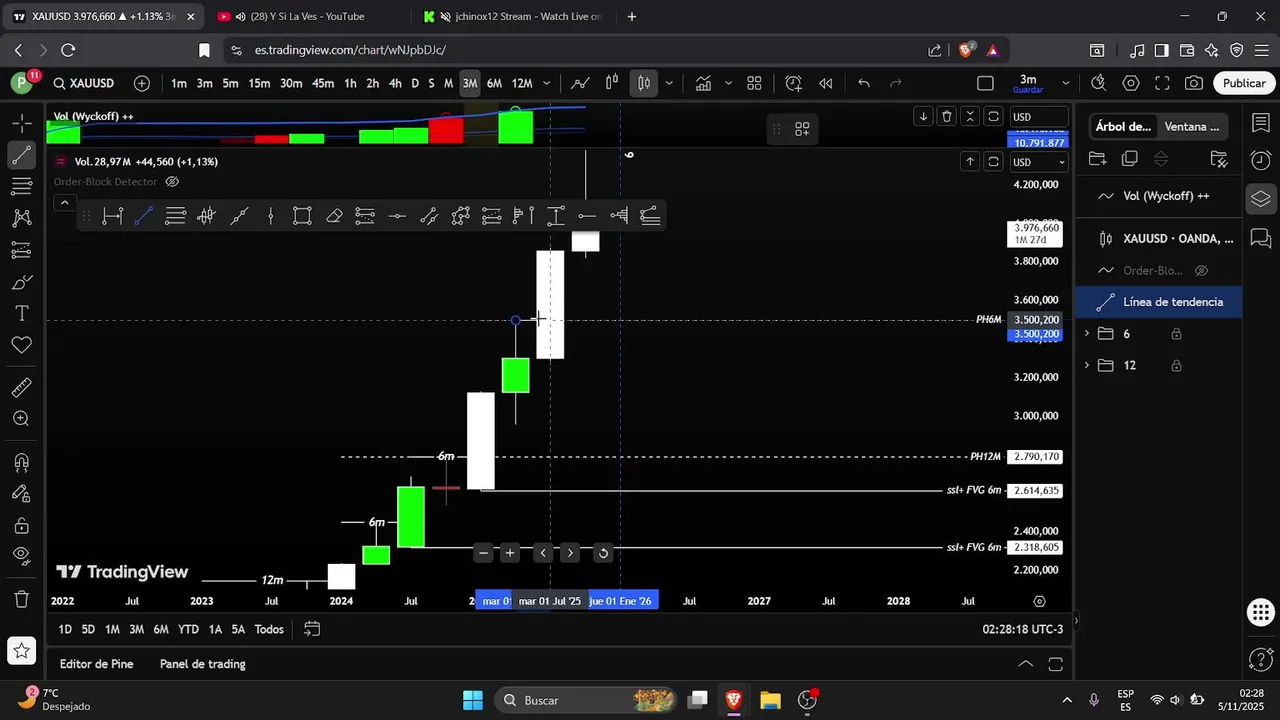This screenshot has width=1280, height=720.
Task: Open USD currency dropdown on main price scale
Action: pyautogui.click(x=1039, y=162)
